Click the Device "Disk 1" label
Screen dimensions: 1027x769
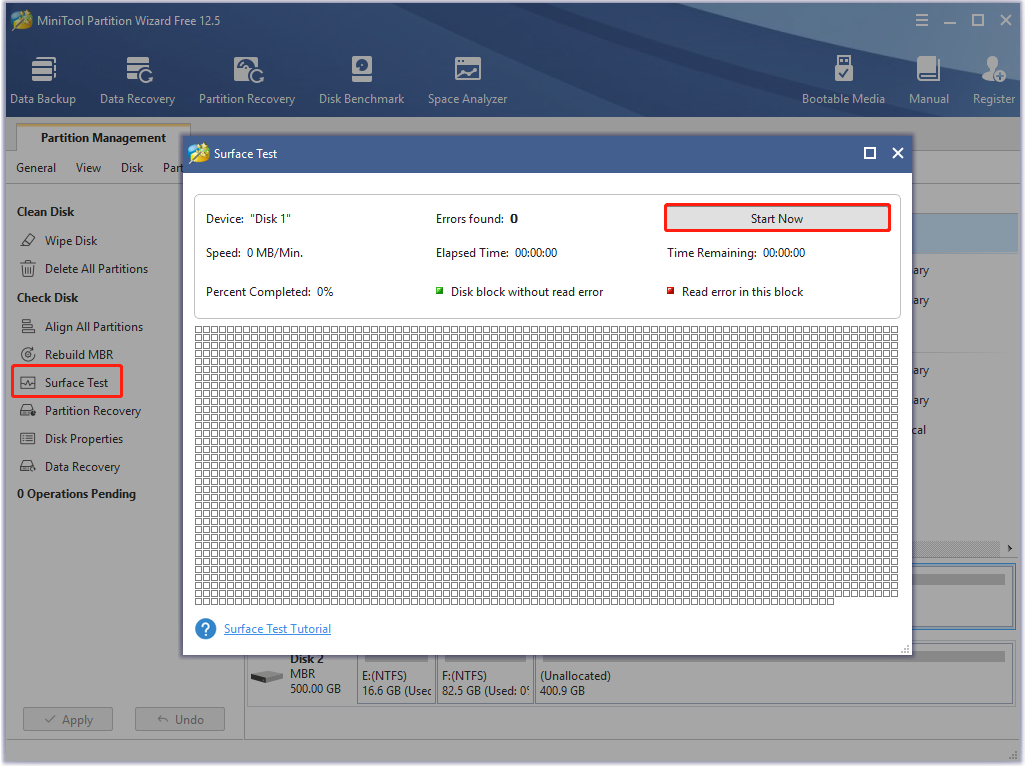coord(248,218)
